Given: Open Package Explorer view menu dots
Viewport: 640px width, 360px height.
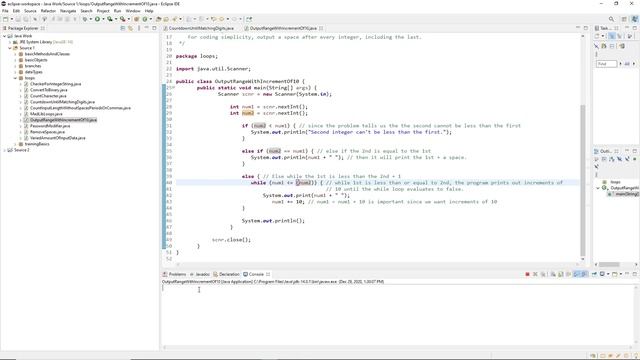Looking at the screenshot, I should pyautogui.click(x=139, y=28).
